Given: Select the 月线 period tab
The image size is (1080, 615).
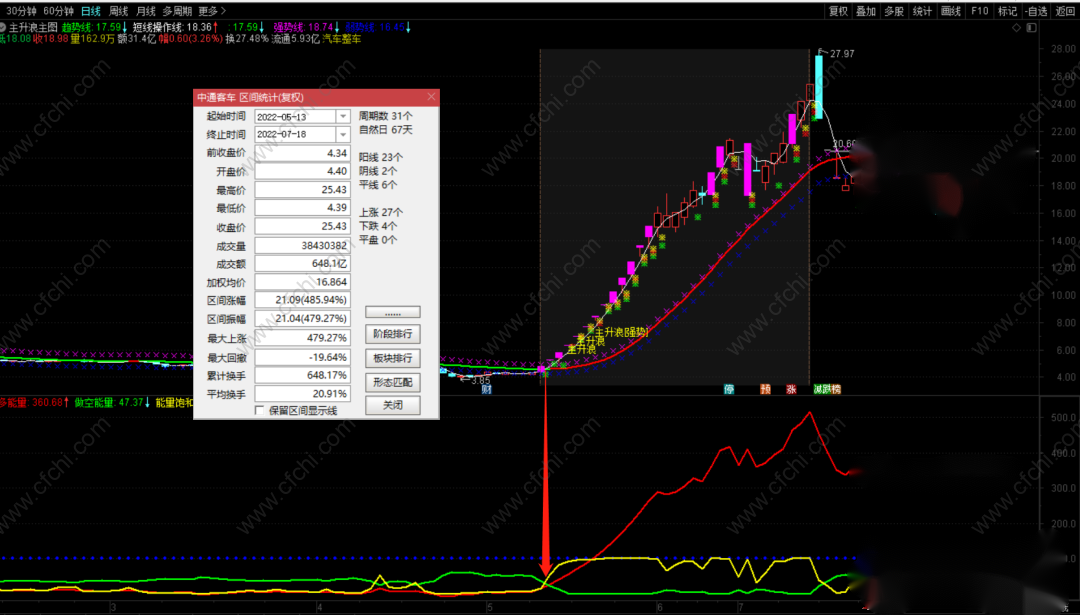Looking at the screenshot, I should point(145,11).
